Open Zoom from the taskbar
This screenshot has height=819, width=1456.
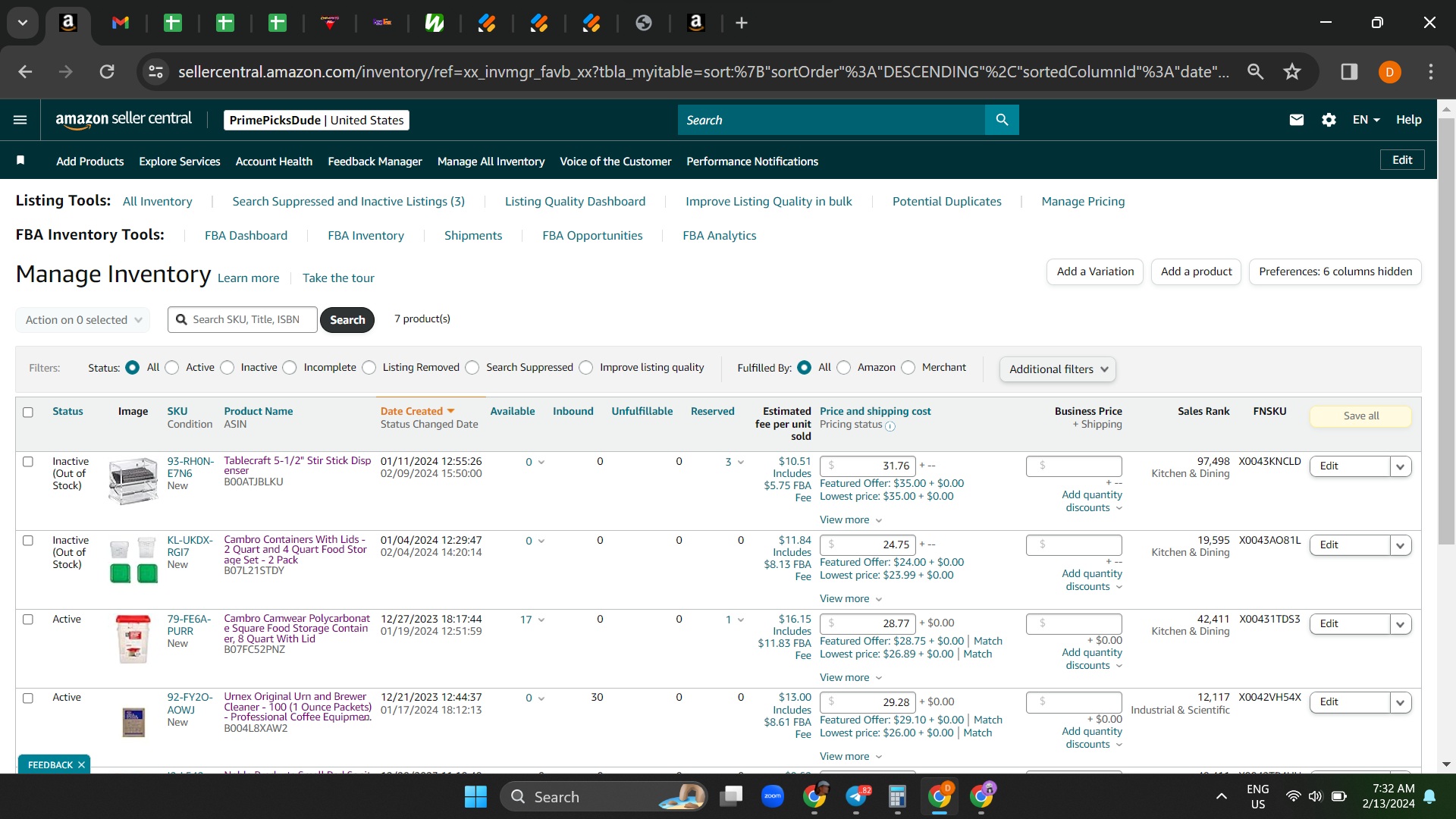[x=773, y=796]
